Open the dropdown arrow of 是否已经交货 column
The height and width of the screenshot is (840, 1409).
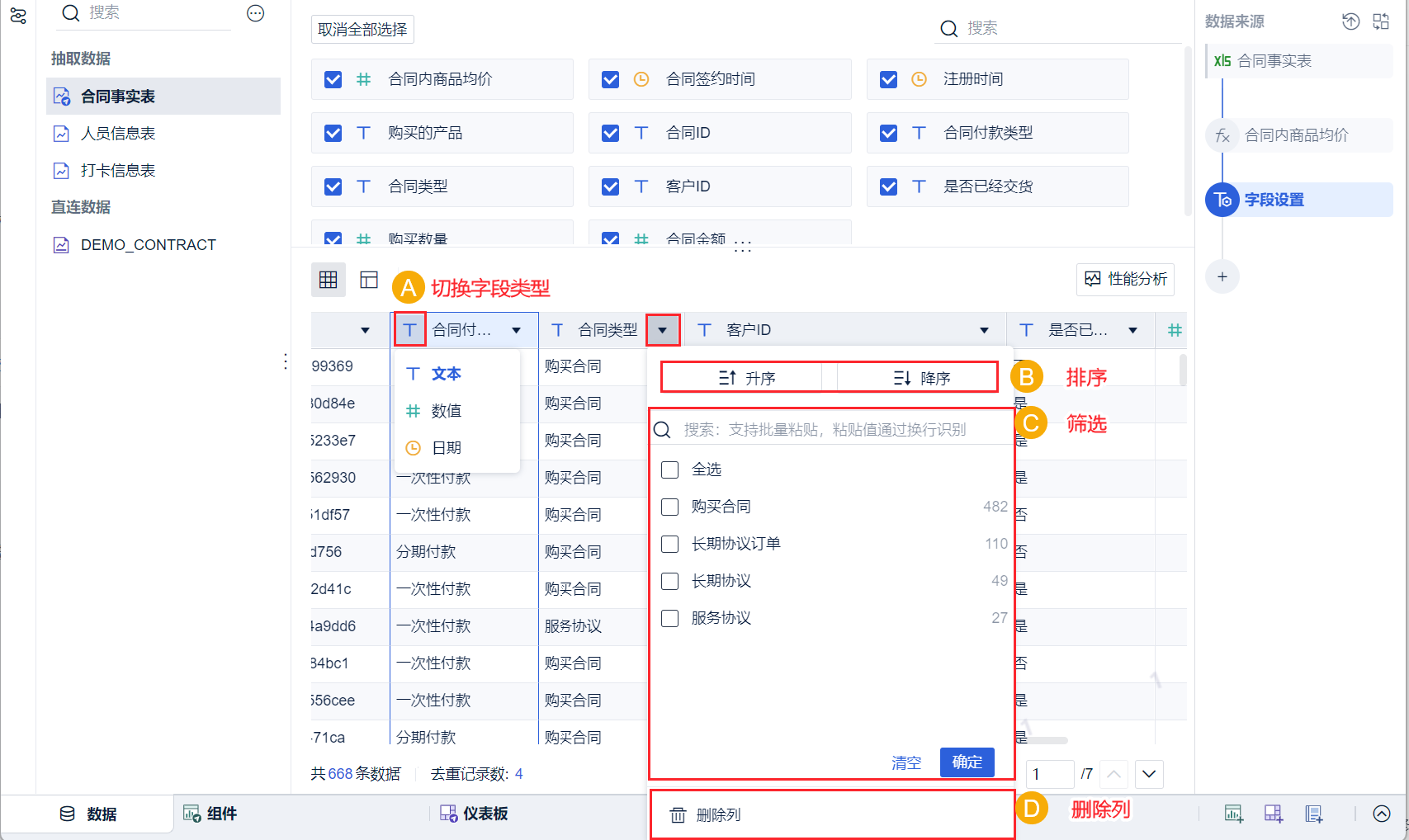[x=1133, y=330]
